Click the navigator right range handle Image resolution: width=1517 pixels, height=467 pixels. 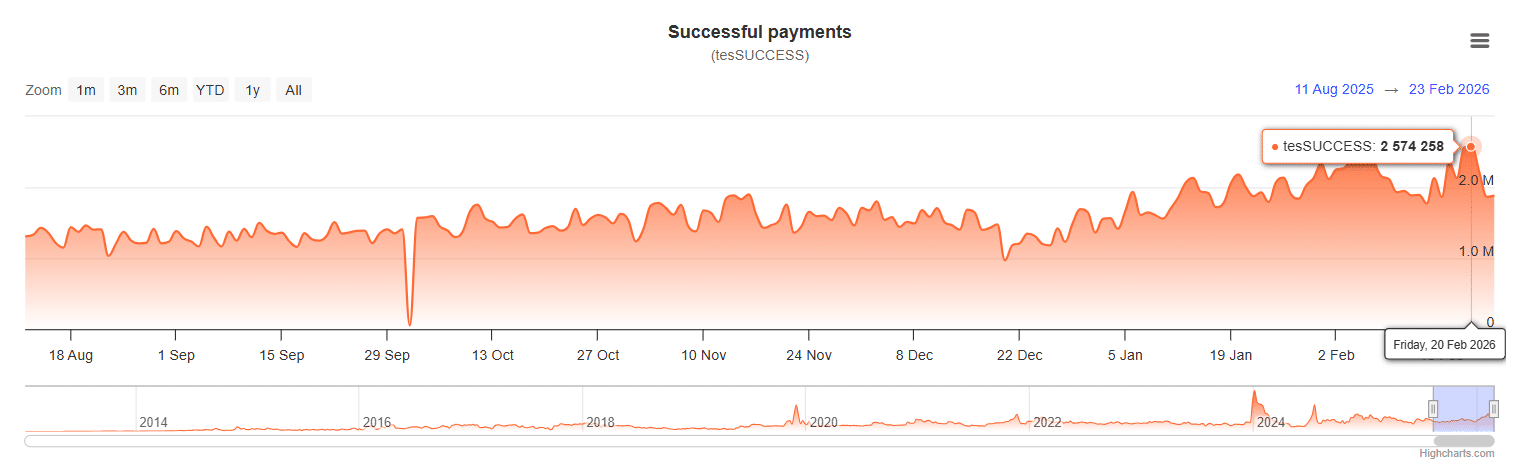[1494, 408]
